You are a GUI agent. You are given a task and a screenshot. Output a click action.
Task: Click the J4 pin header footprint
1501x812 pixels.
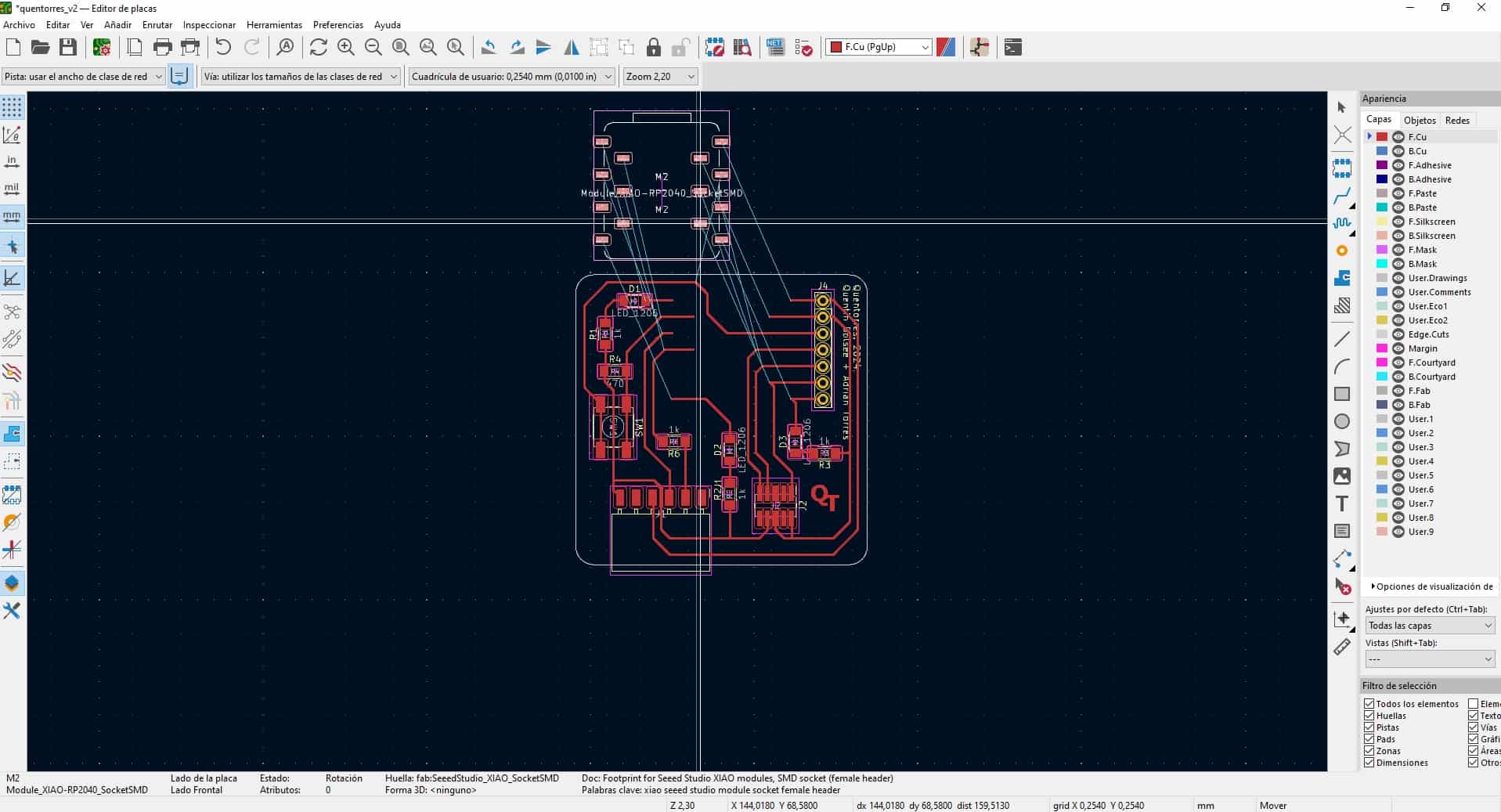[x=823, y=350]
